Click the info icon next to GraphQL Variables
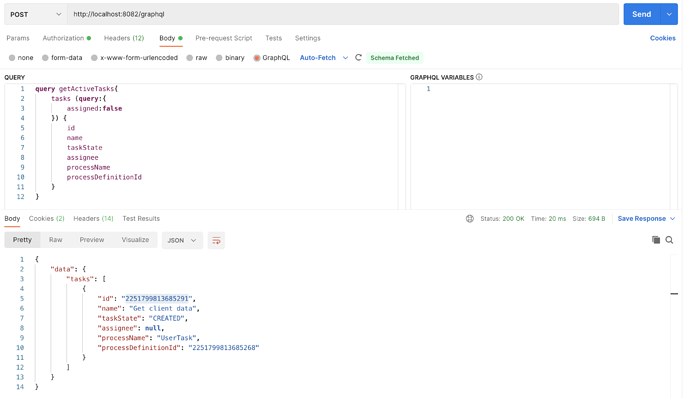Screen dimensions: 690x398 [479, 77]
